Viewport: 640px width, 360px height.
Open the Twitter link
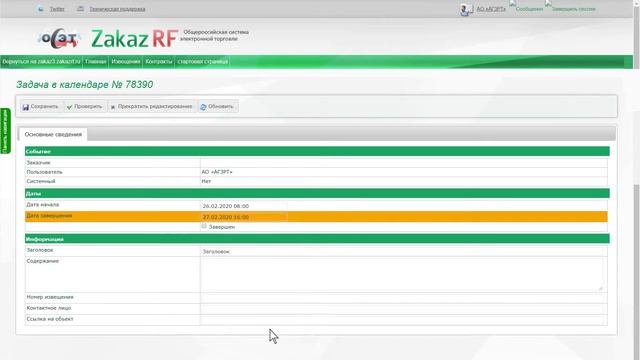click(57, 9)
